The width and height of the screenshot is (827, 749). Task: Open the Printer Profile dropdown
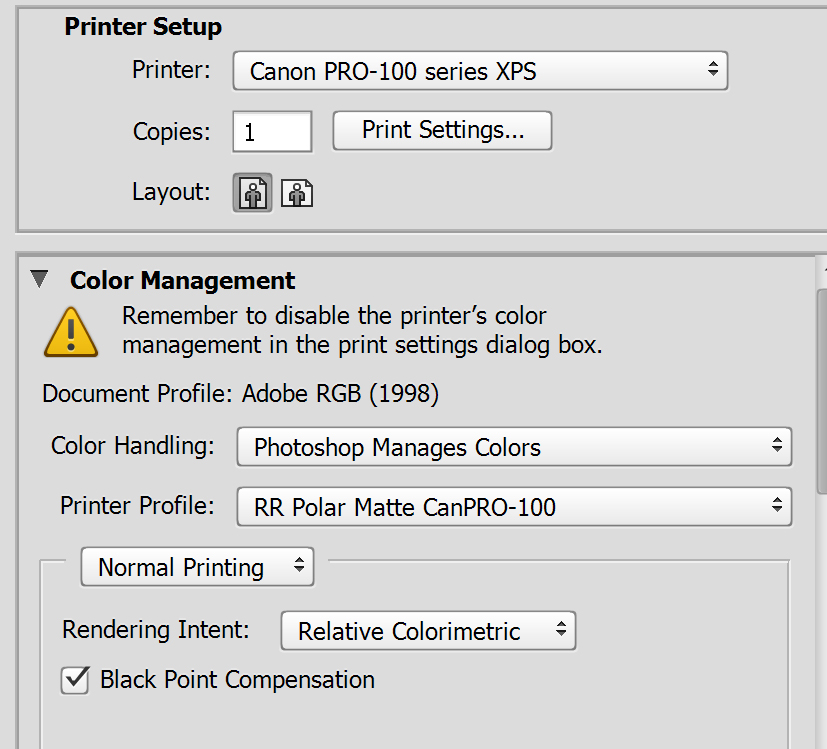coord(514,507)
